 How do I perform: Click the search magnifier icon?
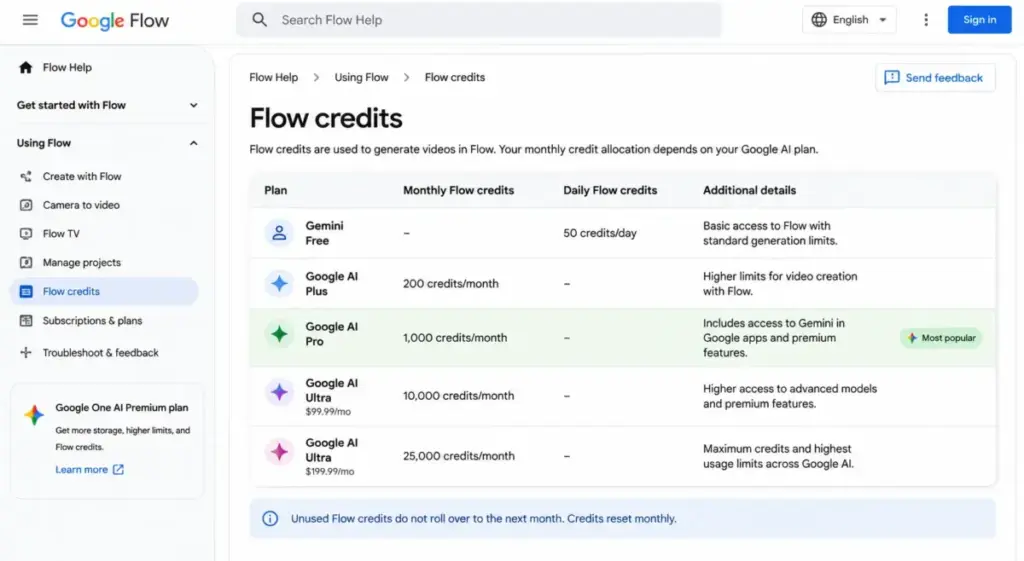259,20
